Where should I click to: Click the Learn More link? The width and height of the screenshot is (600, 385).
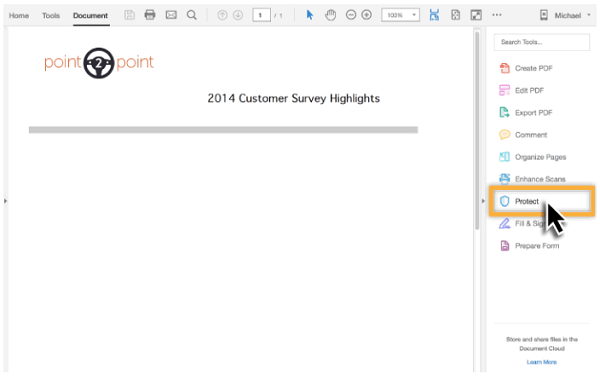point(541,362)
